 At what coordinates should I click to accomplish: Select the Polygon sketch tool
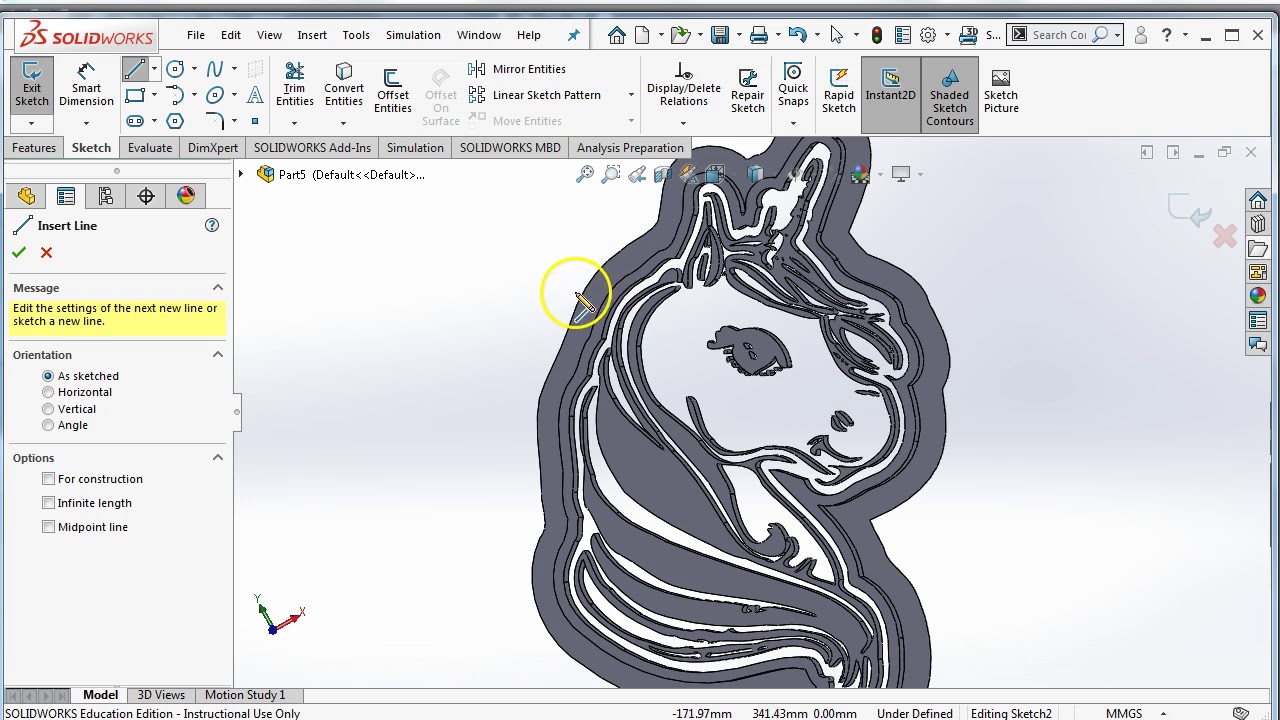175,121
